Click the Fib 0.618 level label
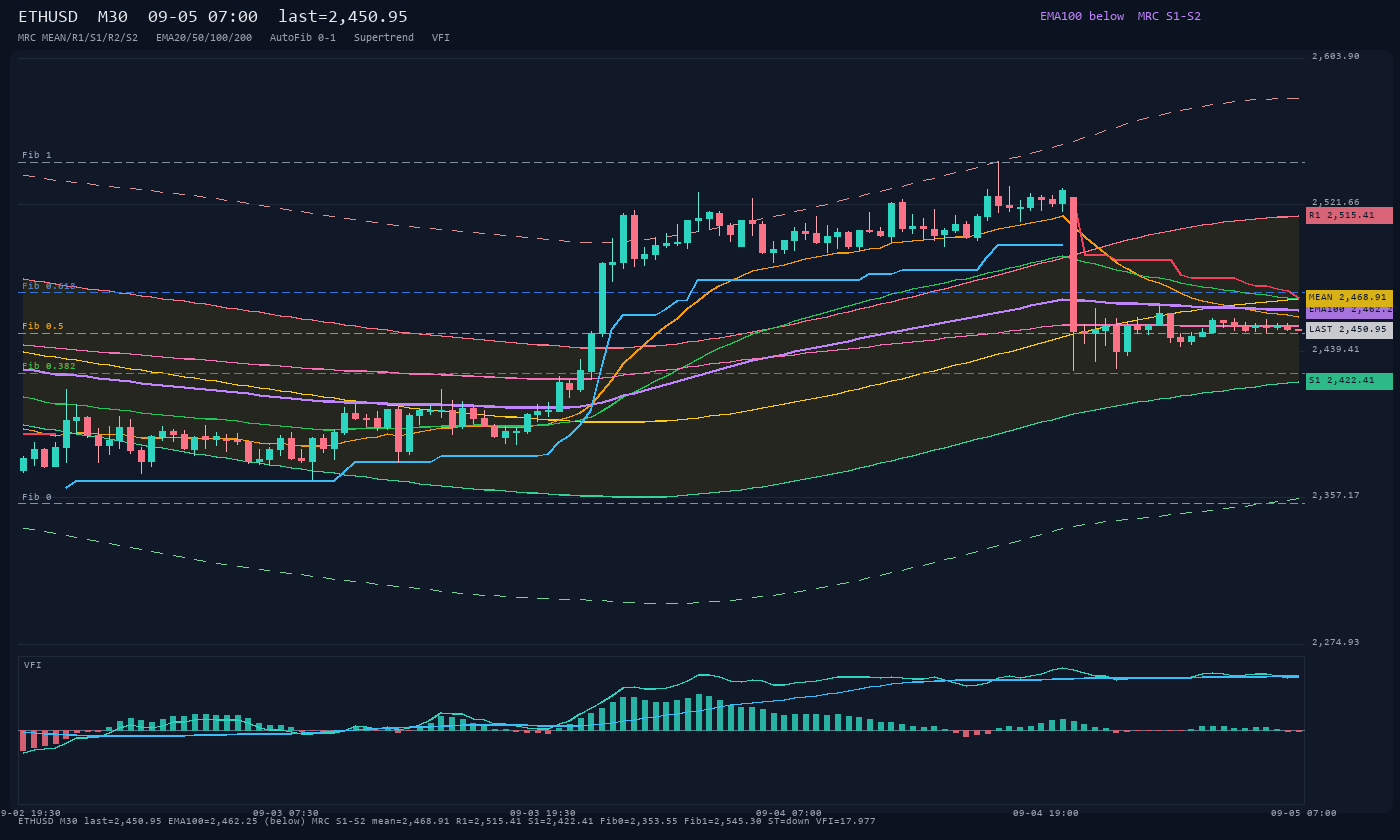Screen dimensions: 1400x840 click(x=49, y=286)
